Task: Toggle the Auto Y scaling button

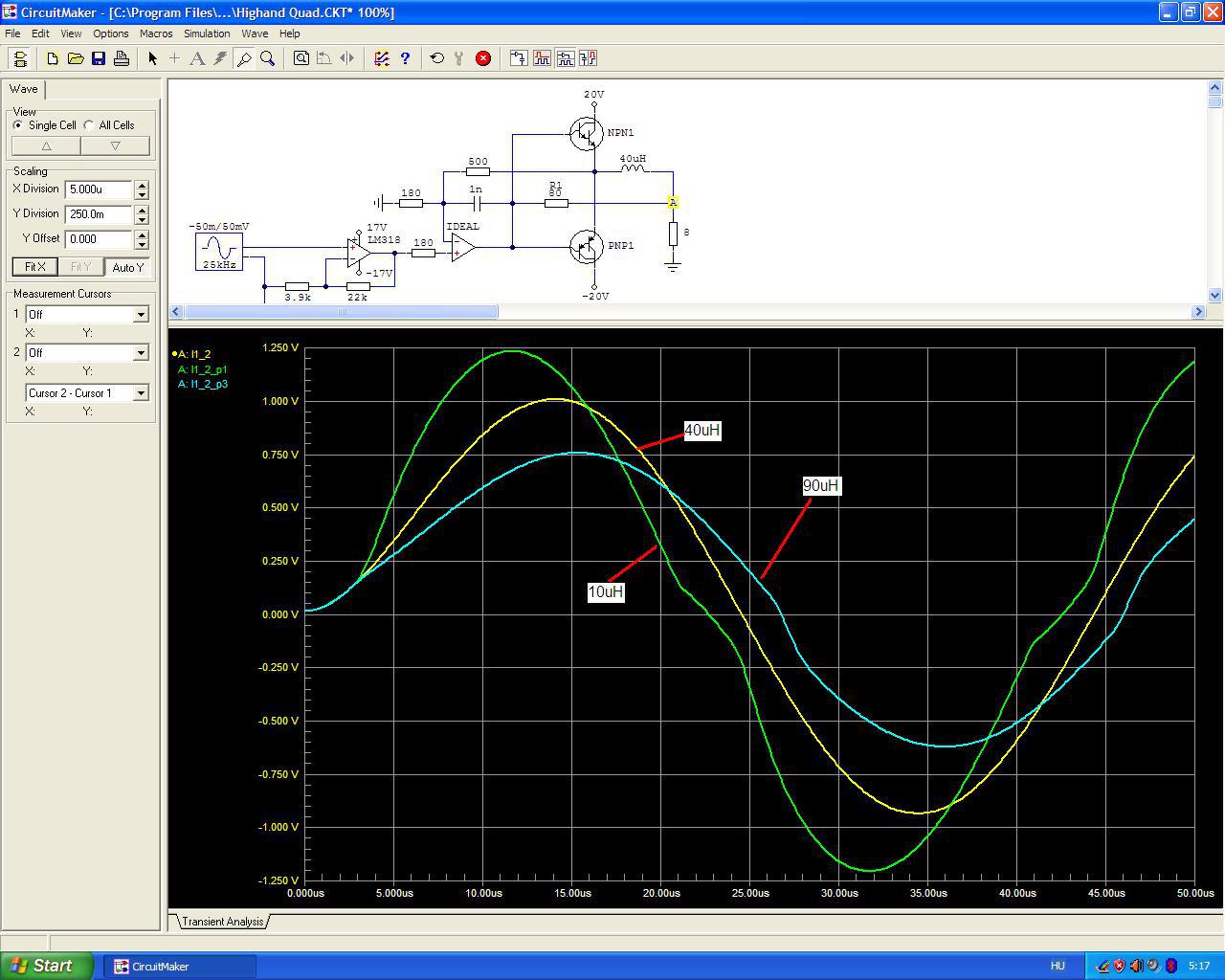Action: pyautogui.click(x=127, y=267)
